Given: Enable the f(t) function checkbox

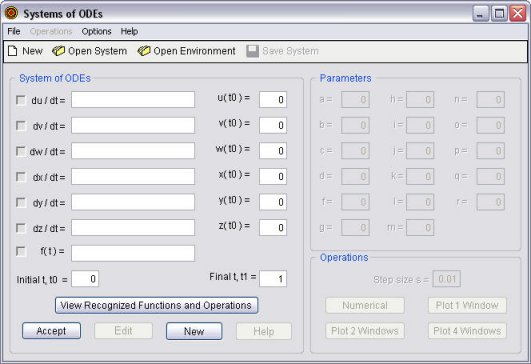Looking at the screenshot, I should point(21,252).
